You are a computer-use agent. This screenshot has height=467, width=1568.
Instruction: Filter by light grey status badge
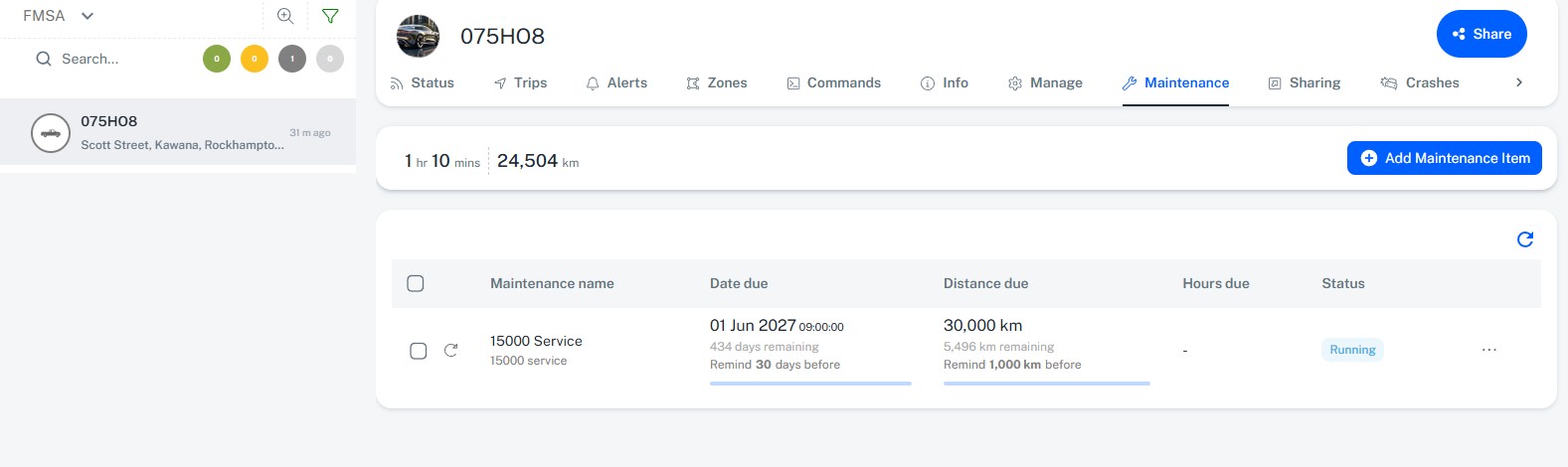point(330,59)
